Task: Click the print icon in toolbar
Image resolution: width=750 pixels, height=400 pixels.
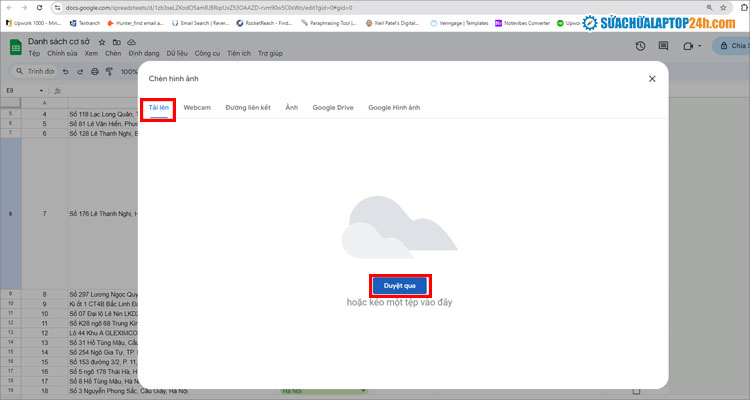Action: pos(94,72)
